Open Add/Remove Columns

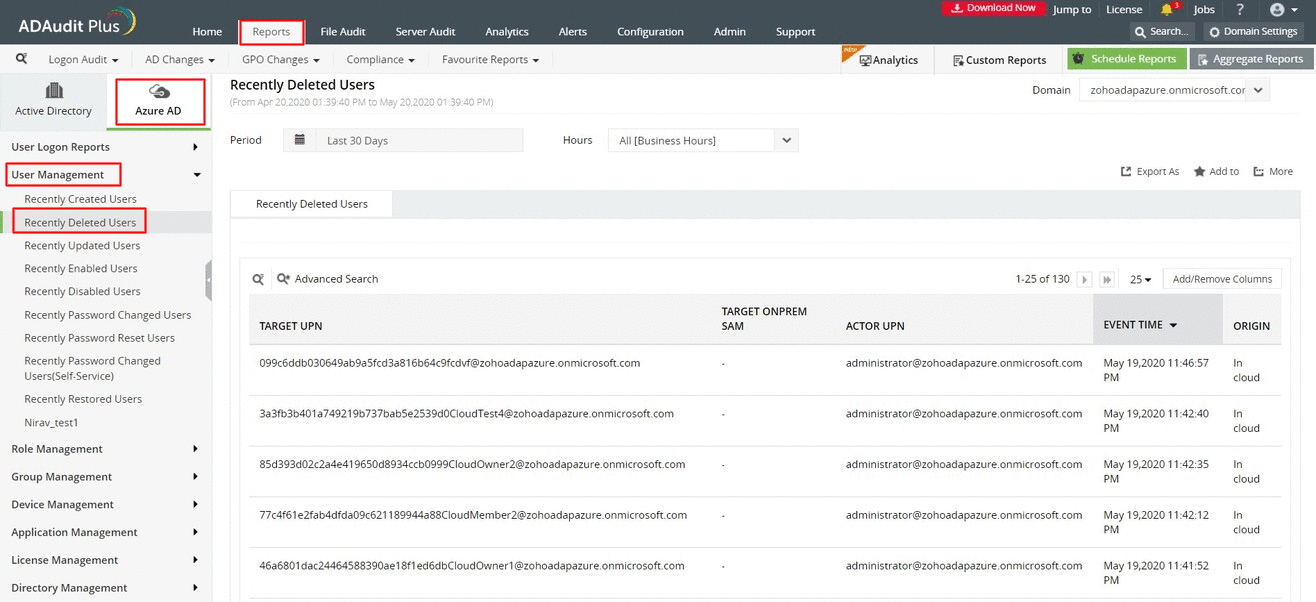coord(1222,279)
